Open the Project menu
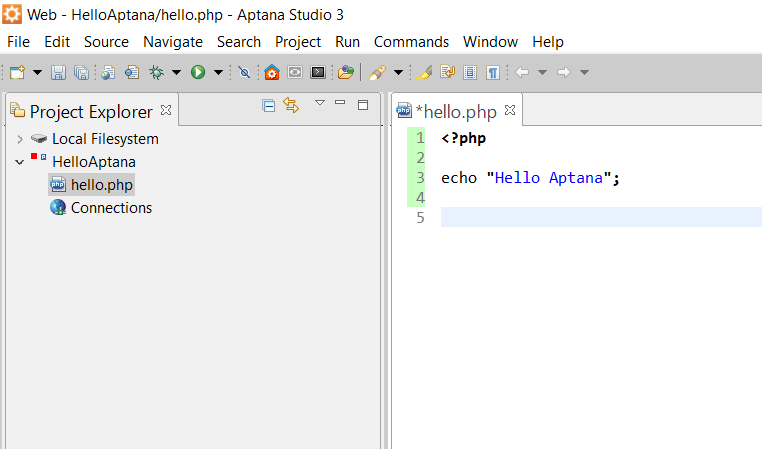The image size is (762, 449). click(x=298, y=42)
